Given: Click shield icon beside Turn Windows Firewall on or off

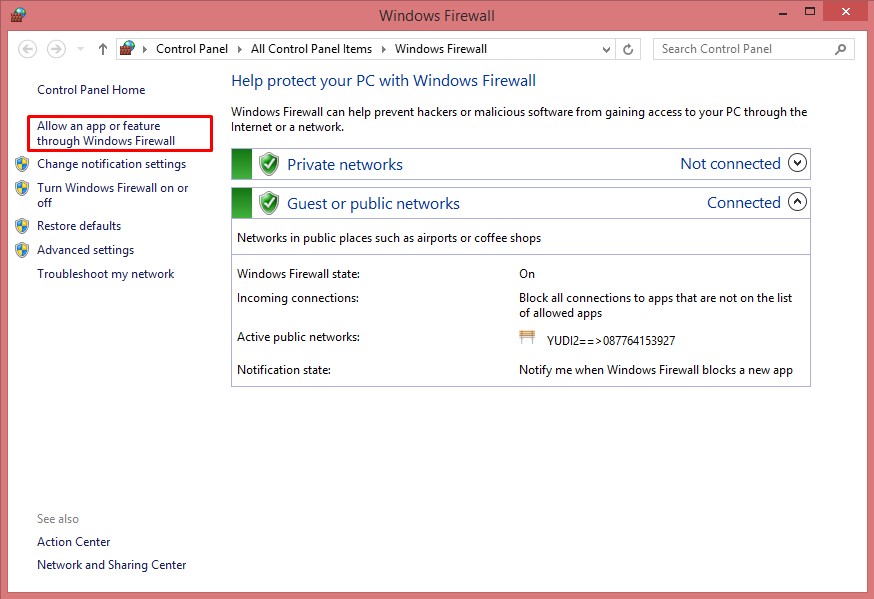Looking at the screenshot, I should pos(22,188).
